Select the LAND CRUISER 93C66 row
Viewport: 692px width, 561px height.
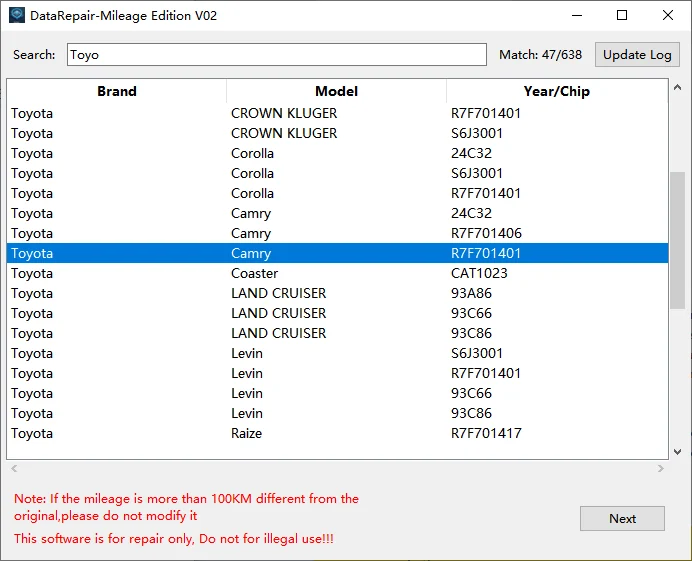click(x=337, y=313)
